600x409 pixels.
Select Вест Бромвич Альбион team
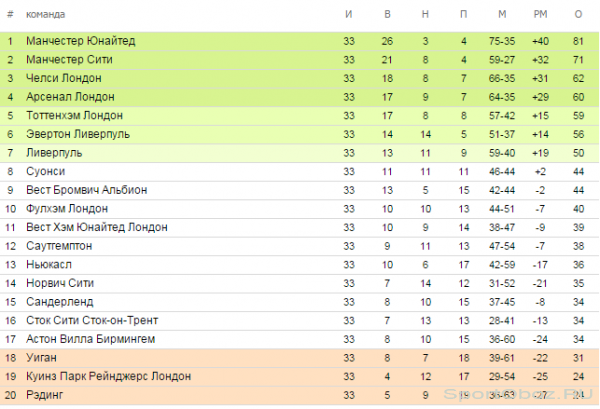point(86,190)
